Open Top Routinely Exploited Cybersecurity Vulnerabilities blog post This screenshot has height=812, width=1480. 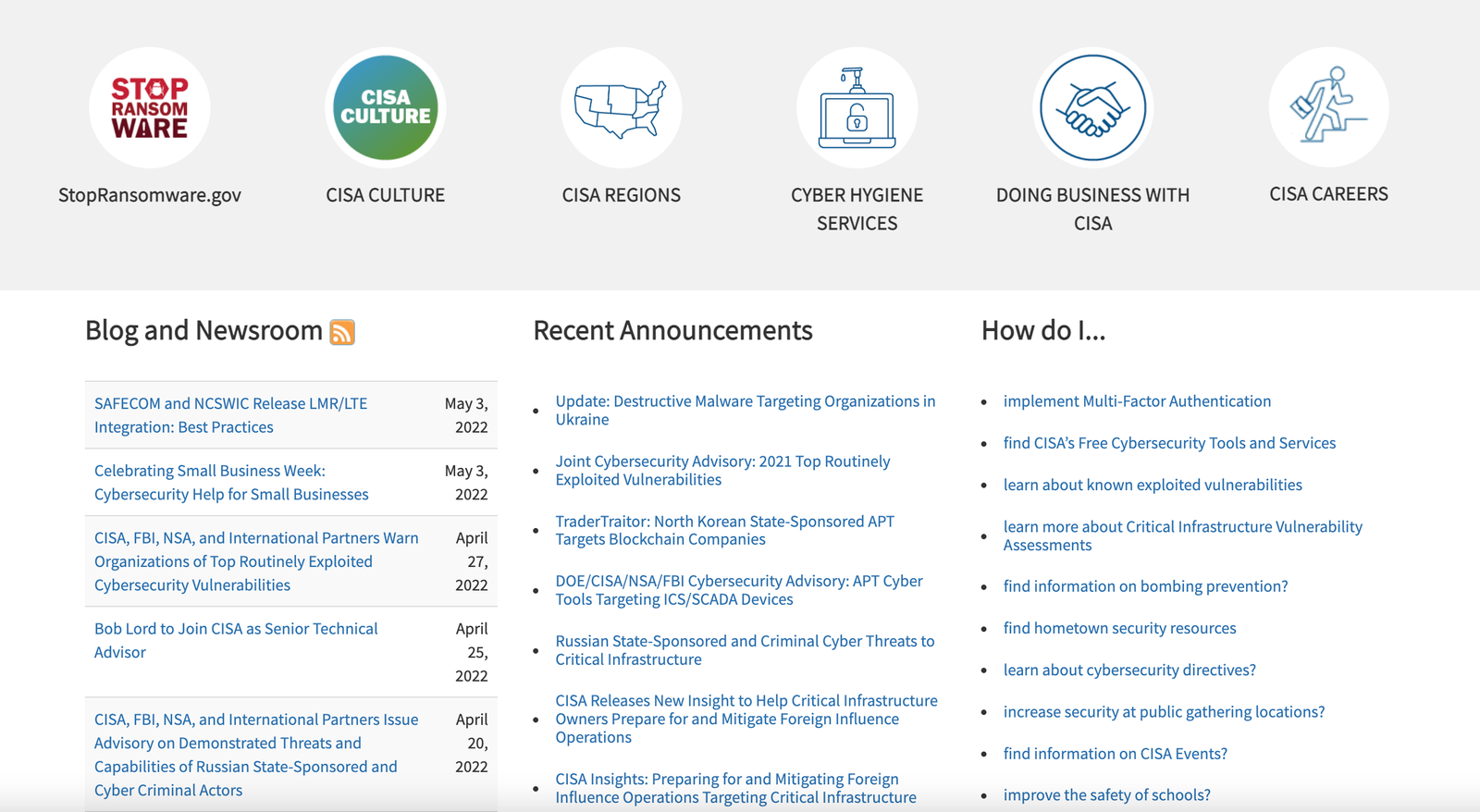point(256,561)
